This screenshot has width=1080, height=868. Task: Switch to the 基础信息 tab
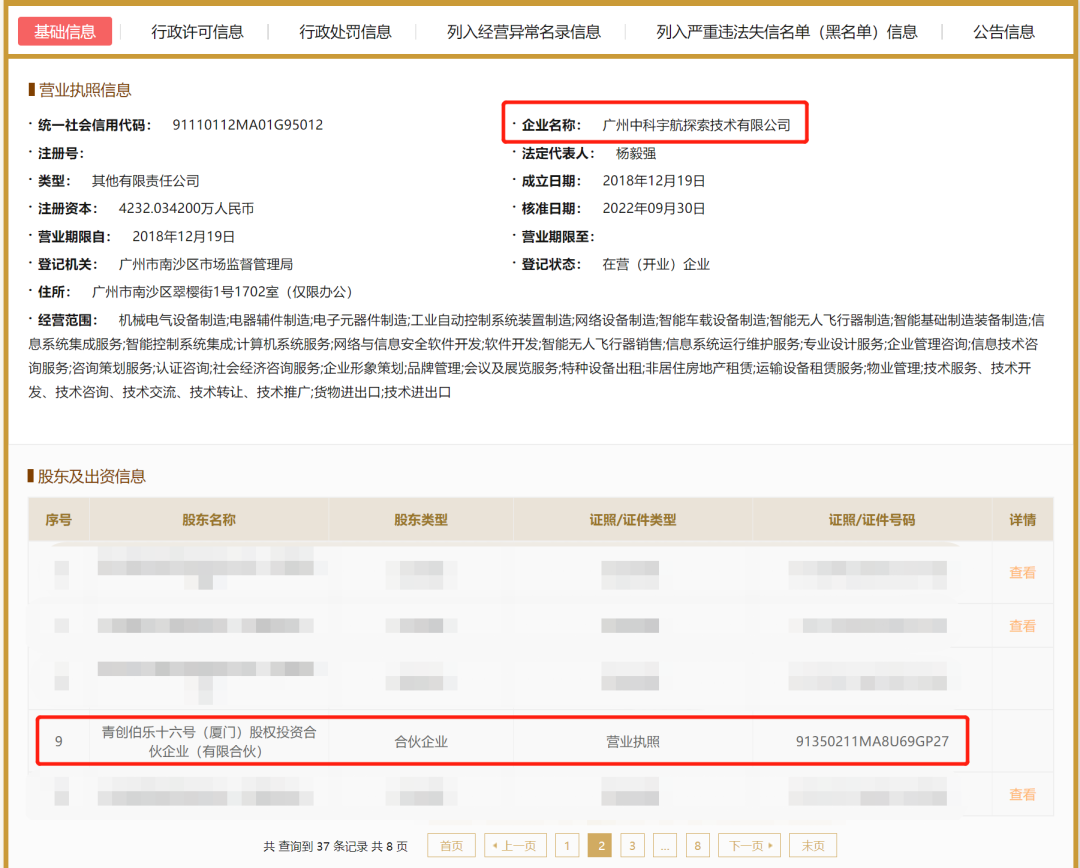65,32
